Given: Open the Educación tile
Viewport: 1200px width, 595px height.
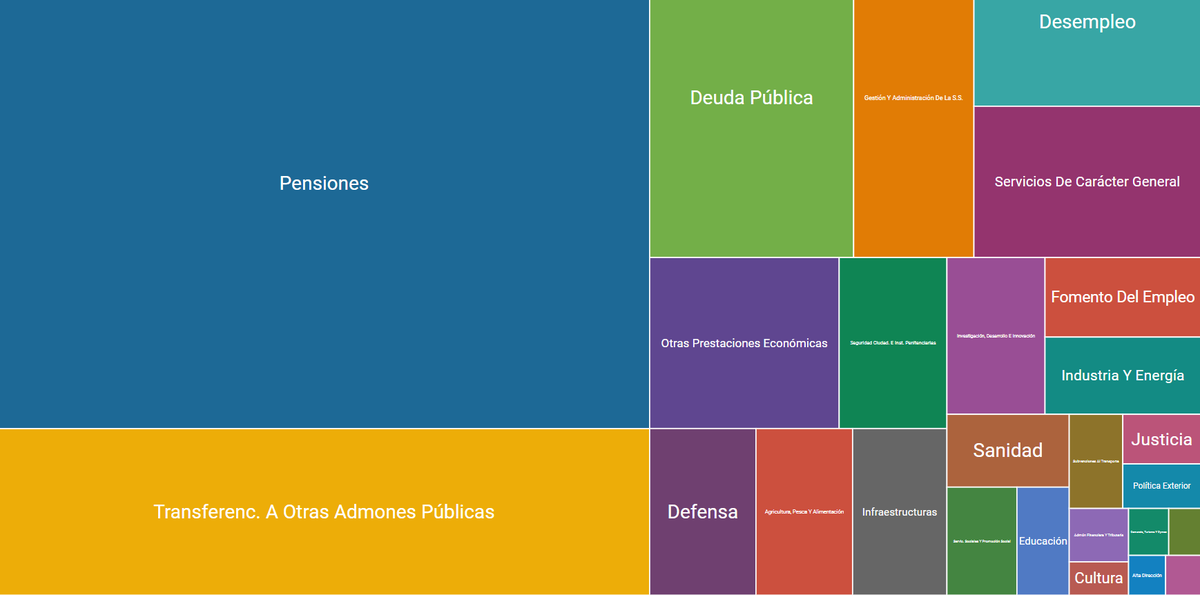Looking at the screenshot, I should click(1043, 541).
